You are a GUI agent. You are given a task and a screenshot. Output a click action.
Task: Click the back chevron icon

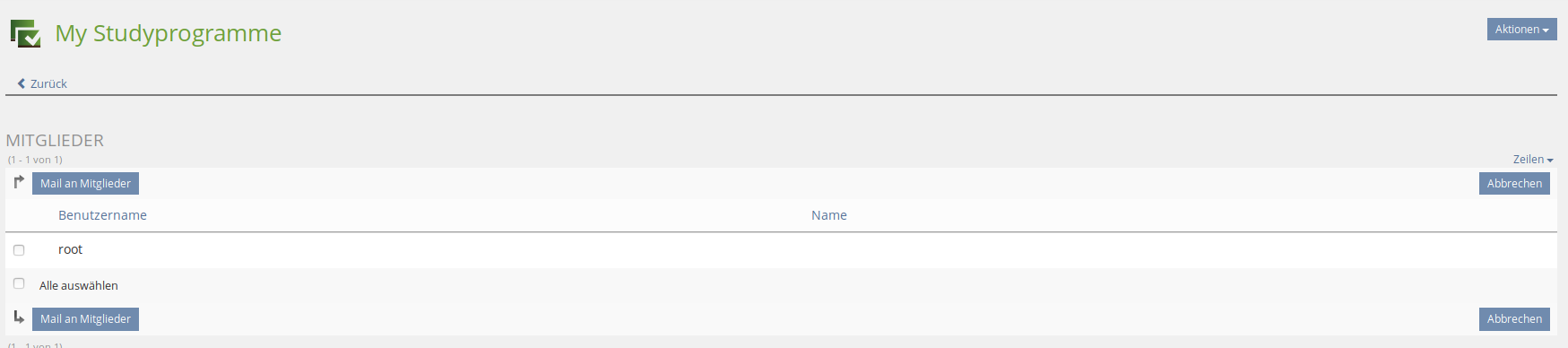click(22, 83)
